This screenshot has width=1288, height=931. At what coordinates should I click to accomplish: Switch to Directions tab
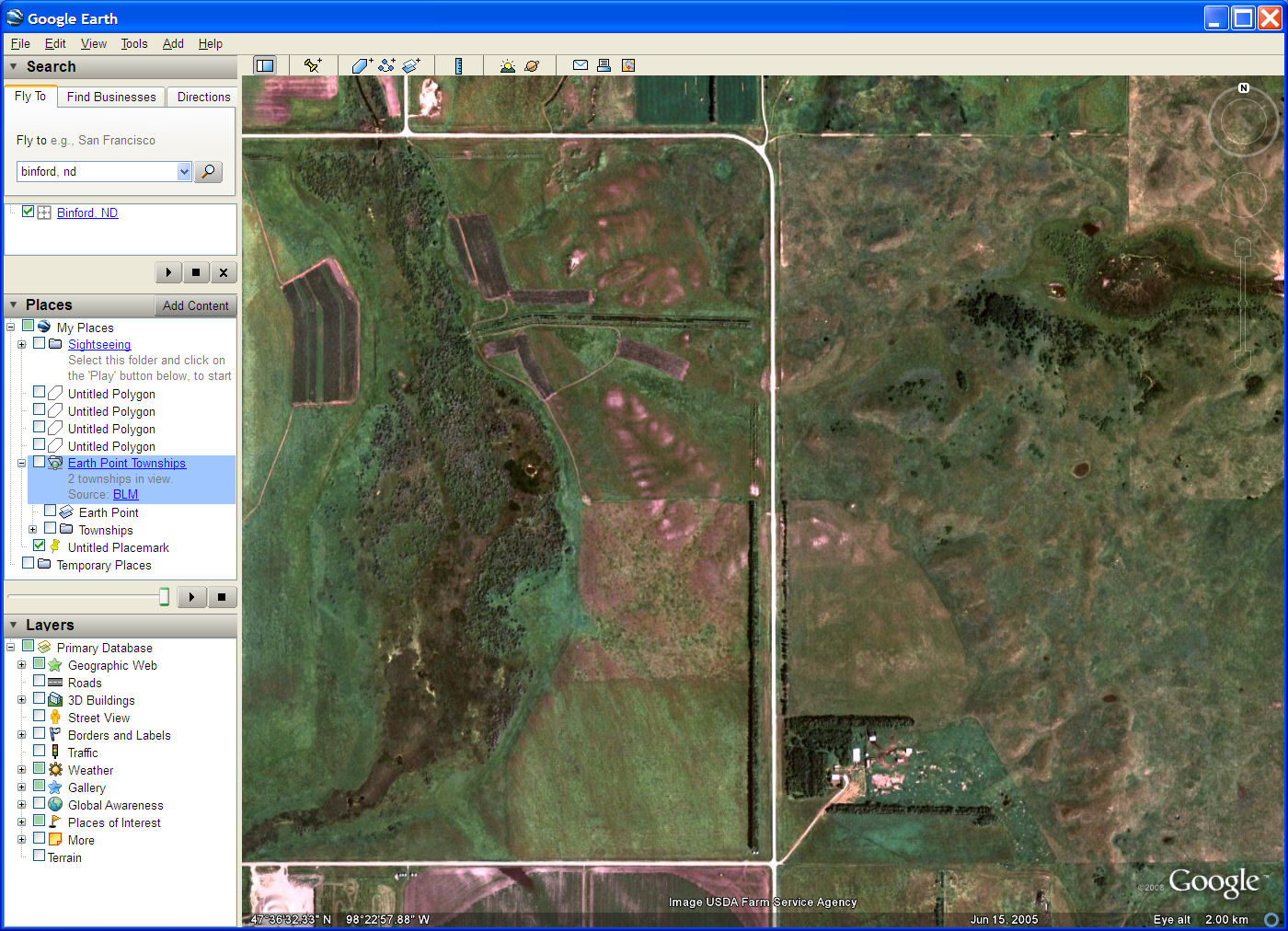[x=203, y=97]
